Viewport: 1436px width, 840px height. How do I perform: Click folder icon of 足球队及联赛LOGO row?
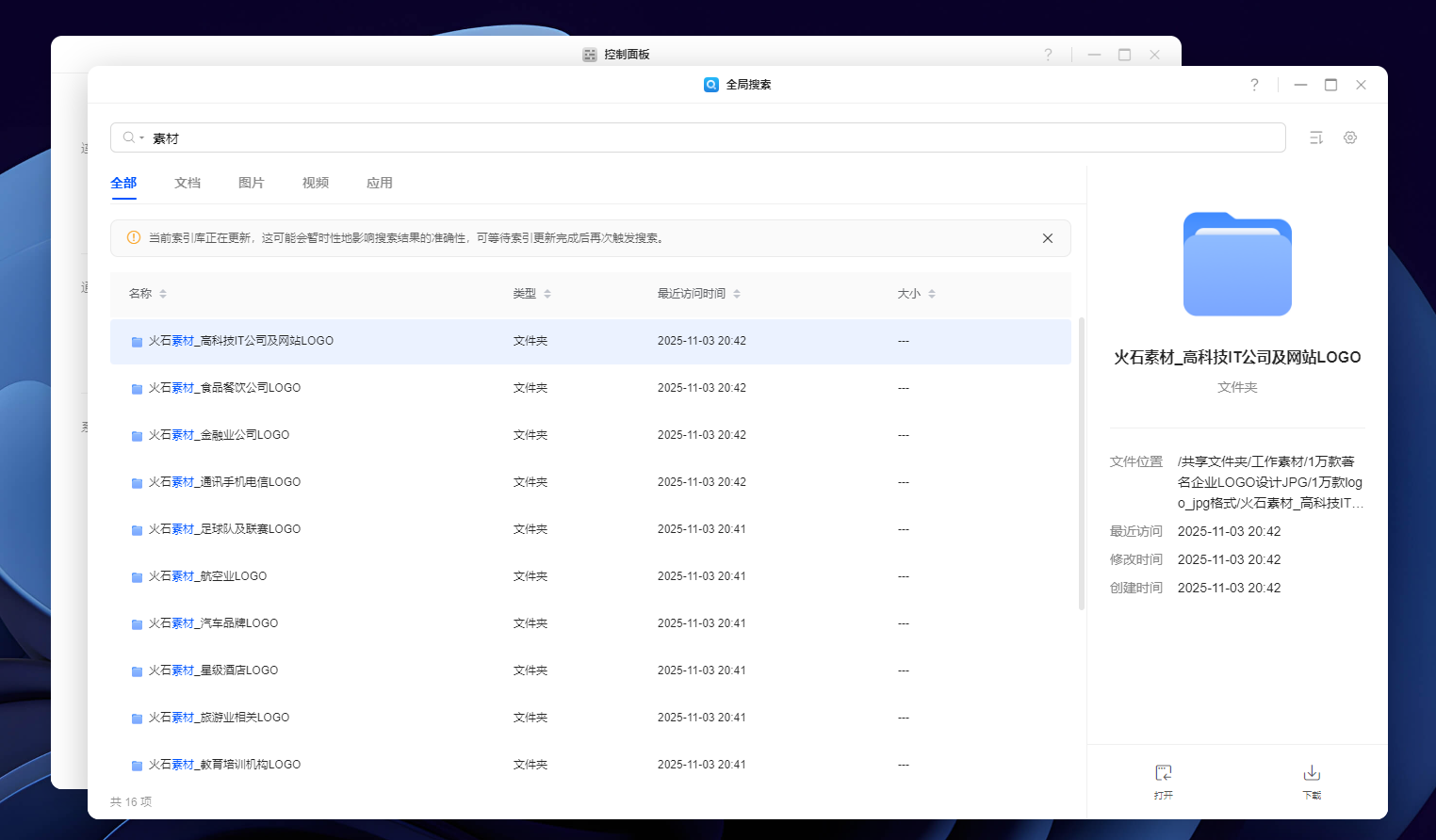(x=137, y=530)
